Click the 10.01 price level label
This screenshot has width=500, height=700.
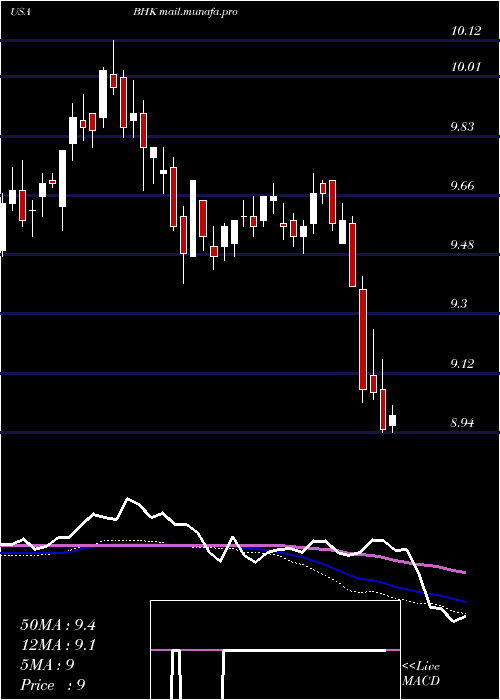[x=466, y=67]
